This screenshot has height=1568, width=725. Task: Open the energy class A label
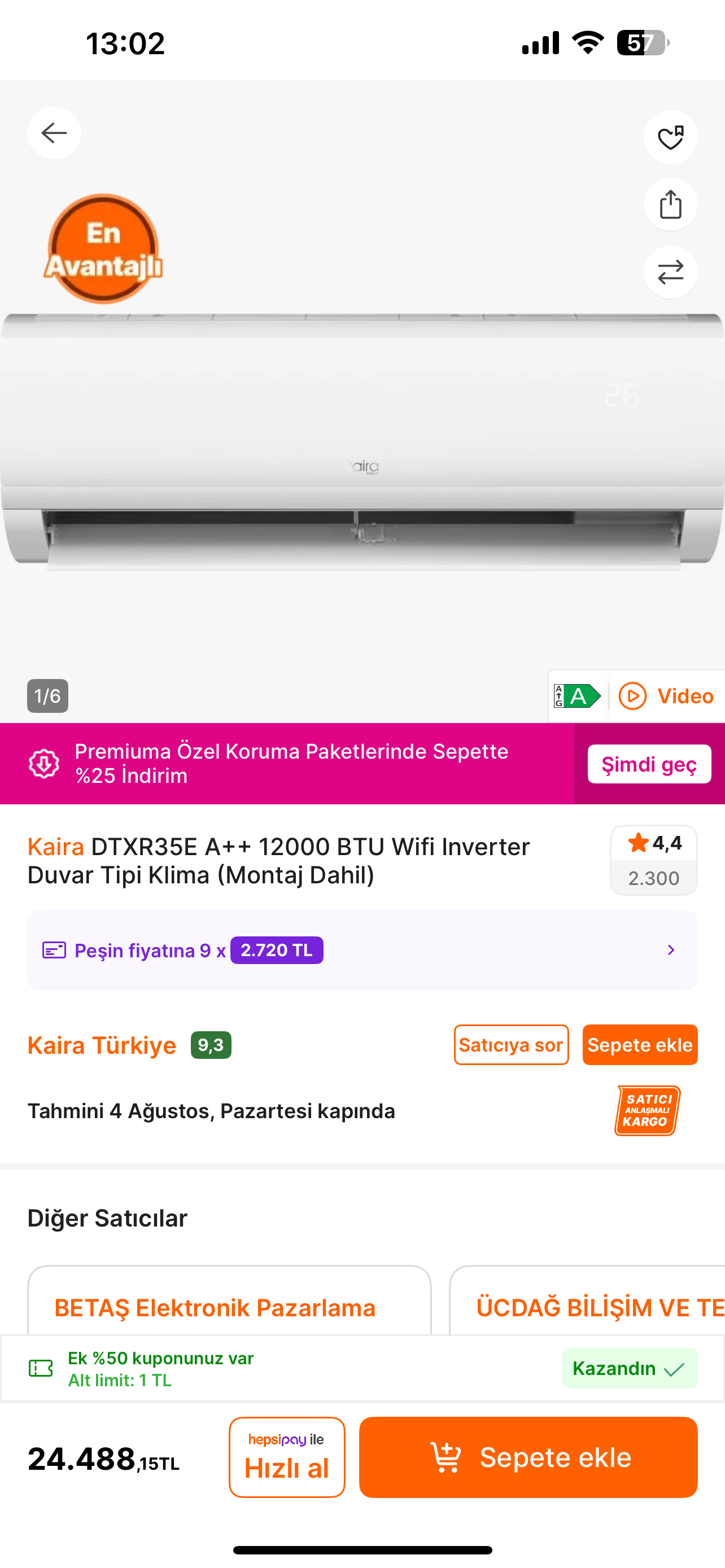[x=577, y=696]
